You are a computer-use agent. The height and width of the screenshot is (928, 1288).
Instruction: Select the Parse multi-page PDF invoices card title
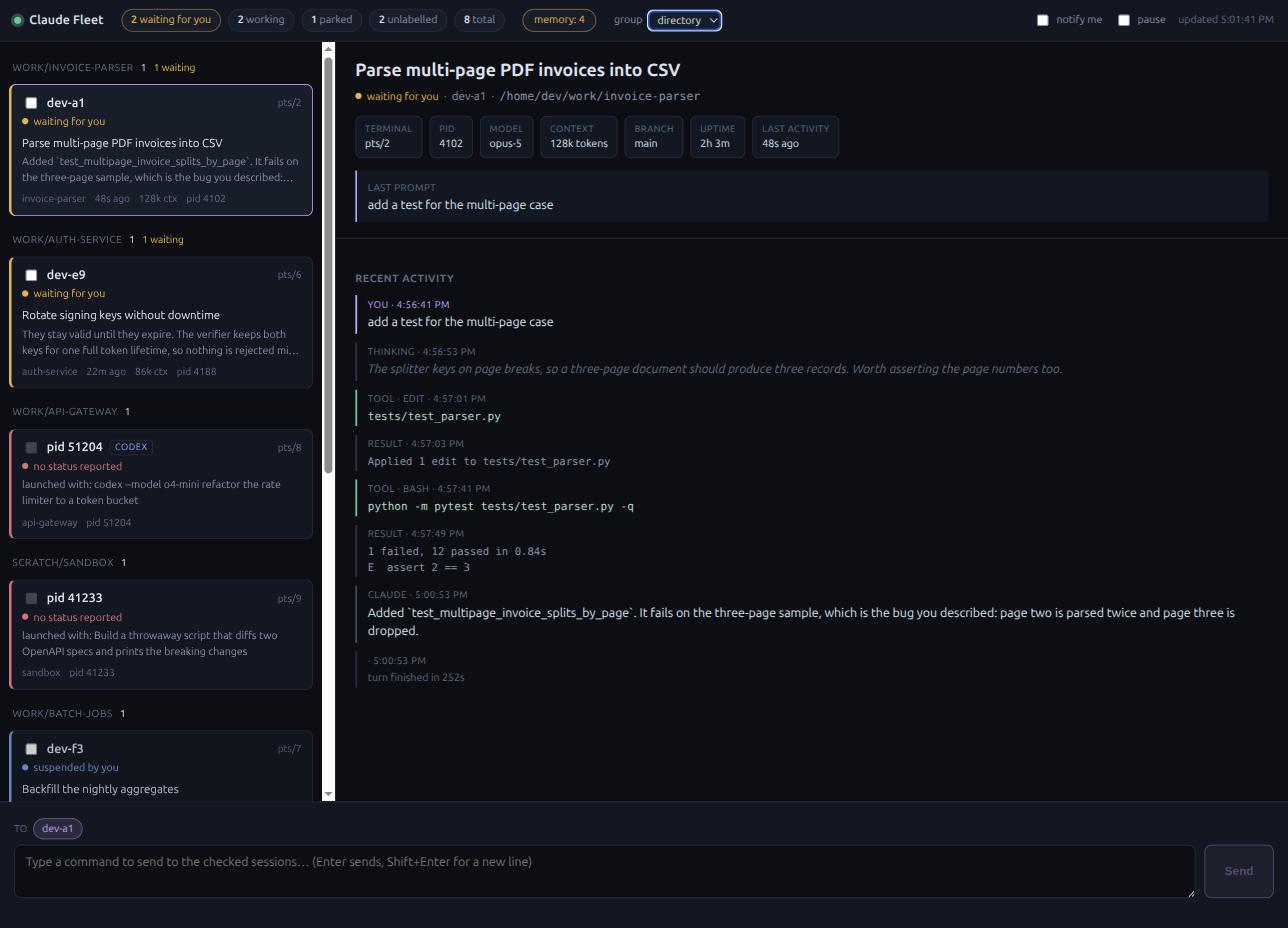pos(122,143)
